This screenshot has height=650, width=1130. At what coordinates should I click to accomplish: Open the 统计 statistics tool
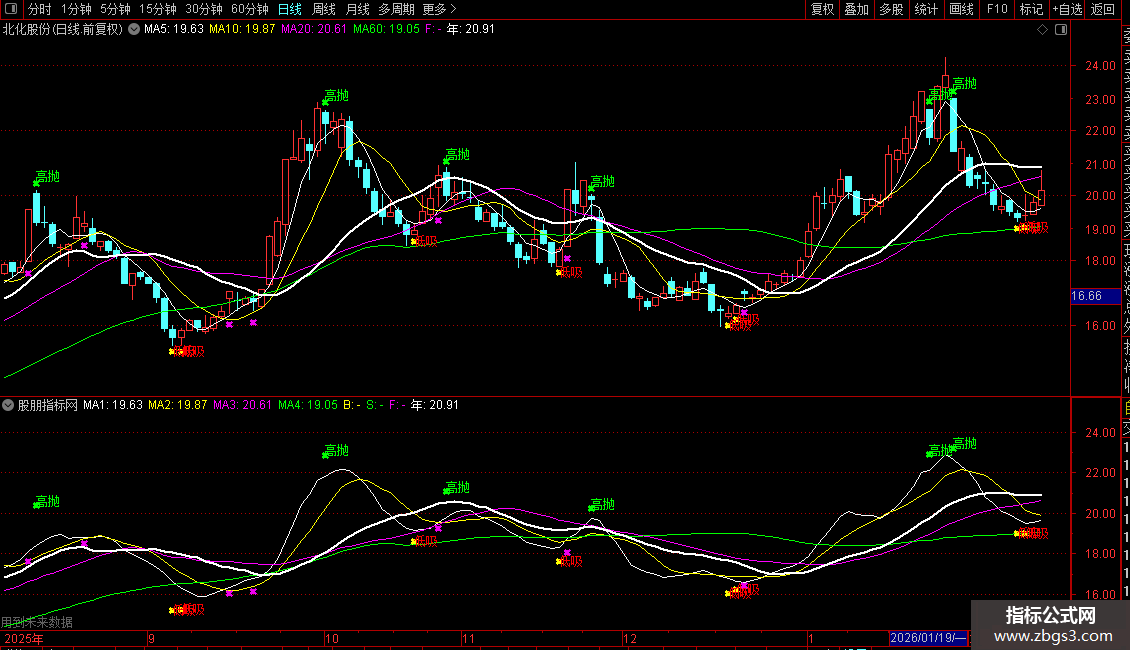point(926,9)
